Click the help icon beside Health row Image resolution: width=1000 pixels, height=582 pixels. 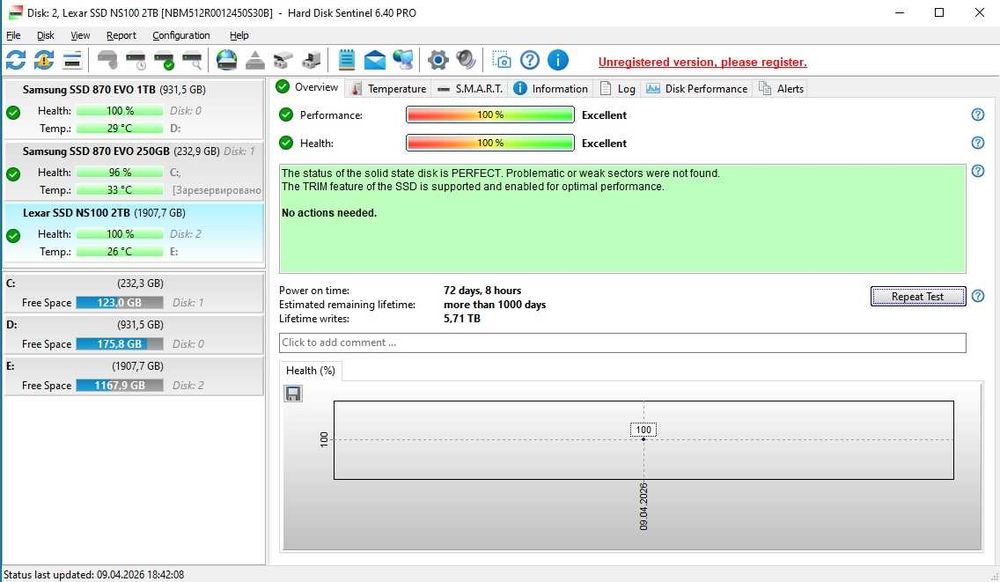coord(978,143)
